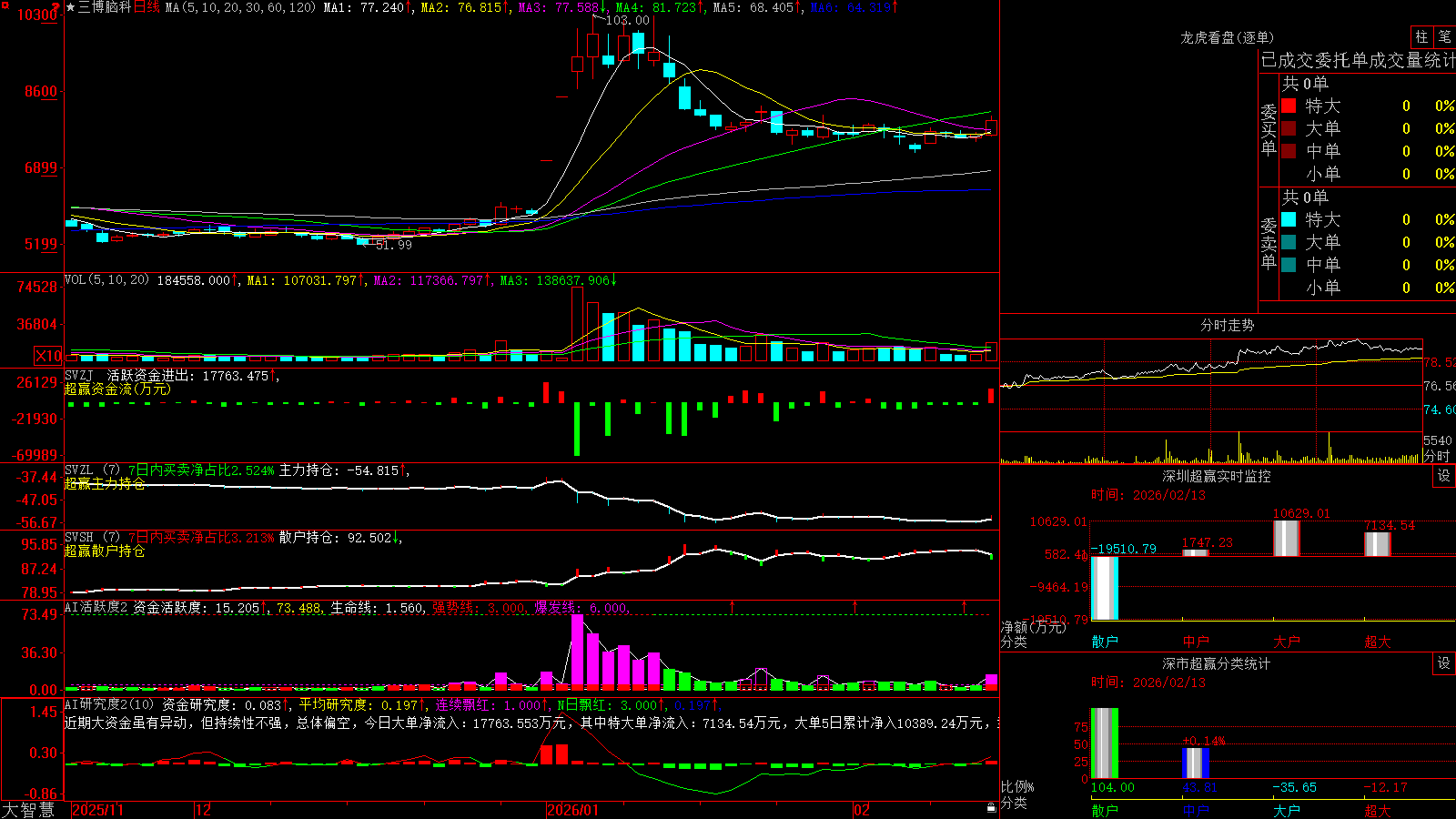Screen dimensions: 1456x819
Task: Click the MA1: 77.240 value
Action: click(x=367, y=7)
